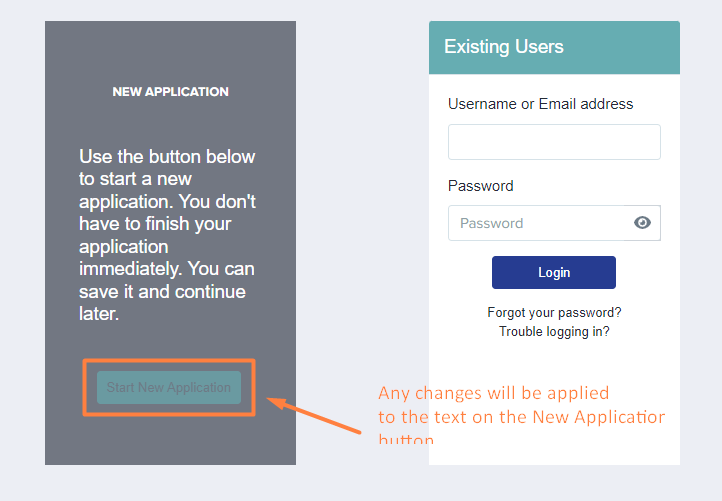The image size is (722, 501).
Task: Select the orange highlight box outline
Action: pyautogui.click(x=169, y=387)
